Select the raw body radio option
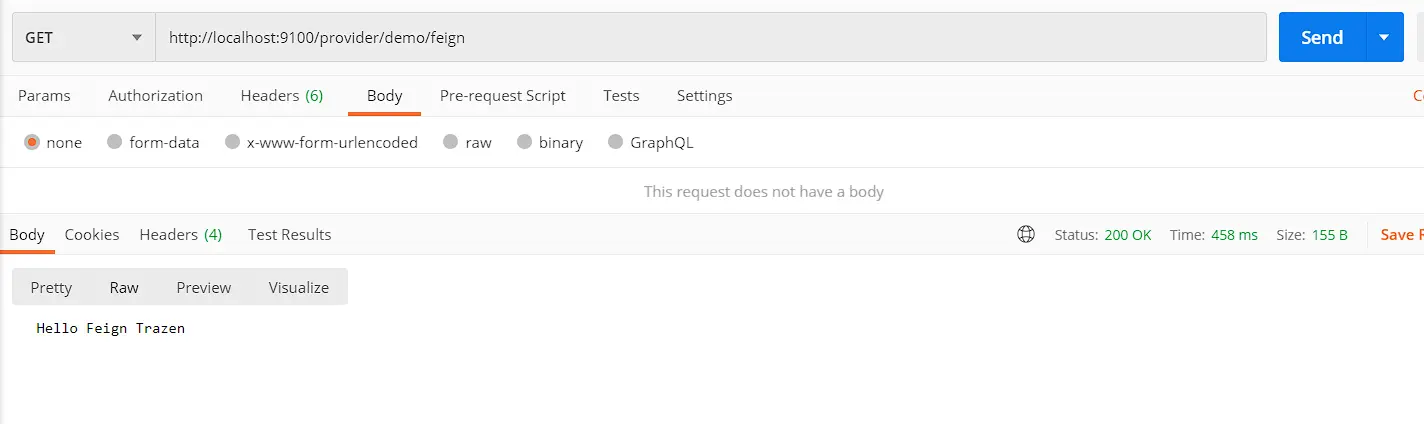 (x=451, y=143)
